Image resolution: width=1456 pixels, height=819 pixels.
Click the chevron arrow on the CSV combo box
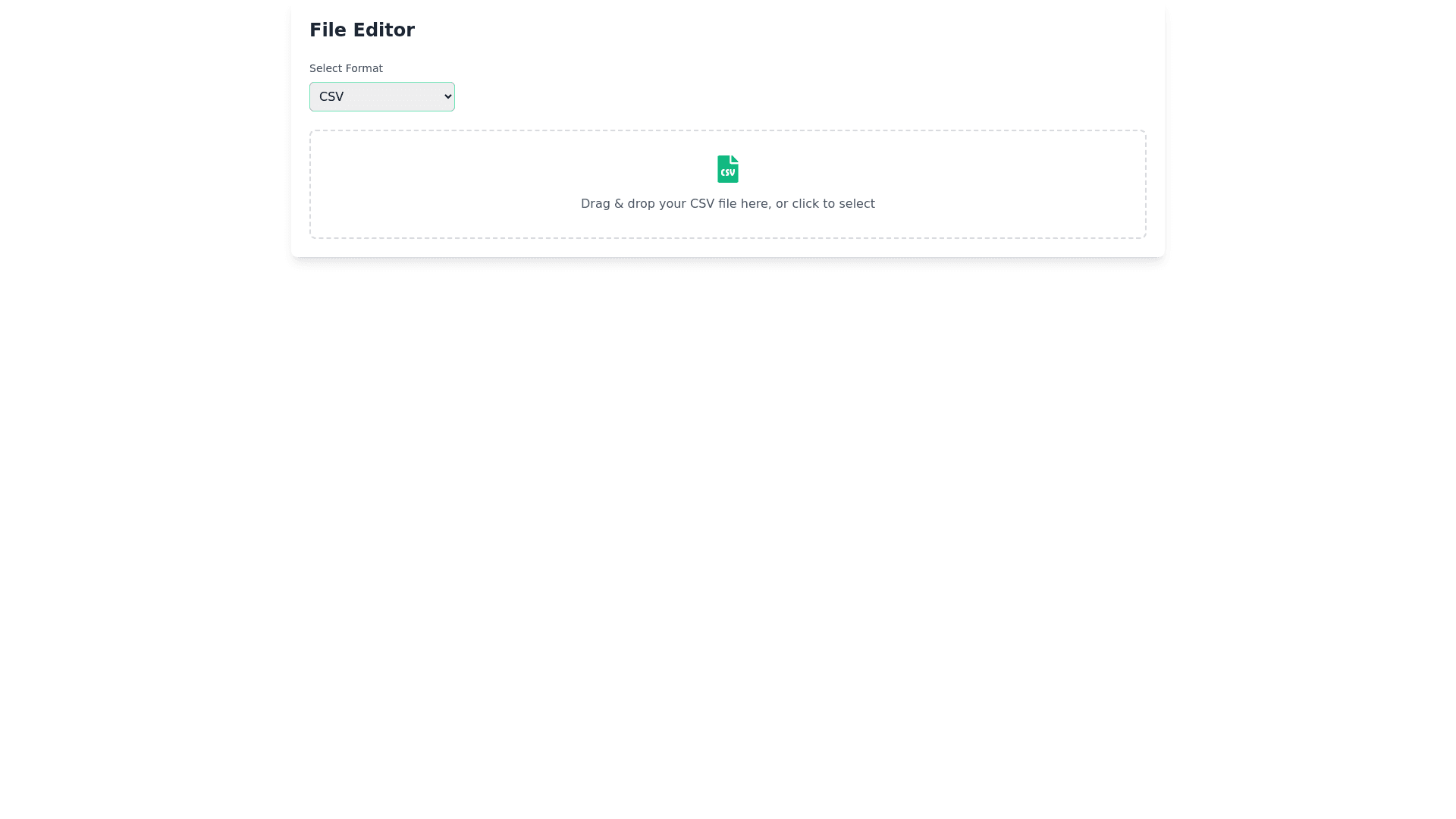click(447, 96)
